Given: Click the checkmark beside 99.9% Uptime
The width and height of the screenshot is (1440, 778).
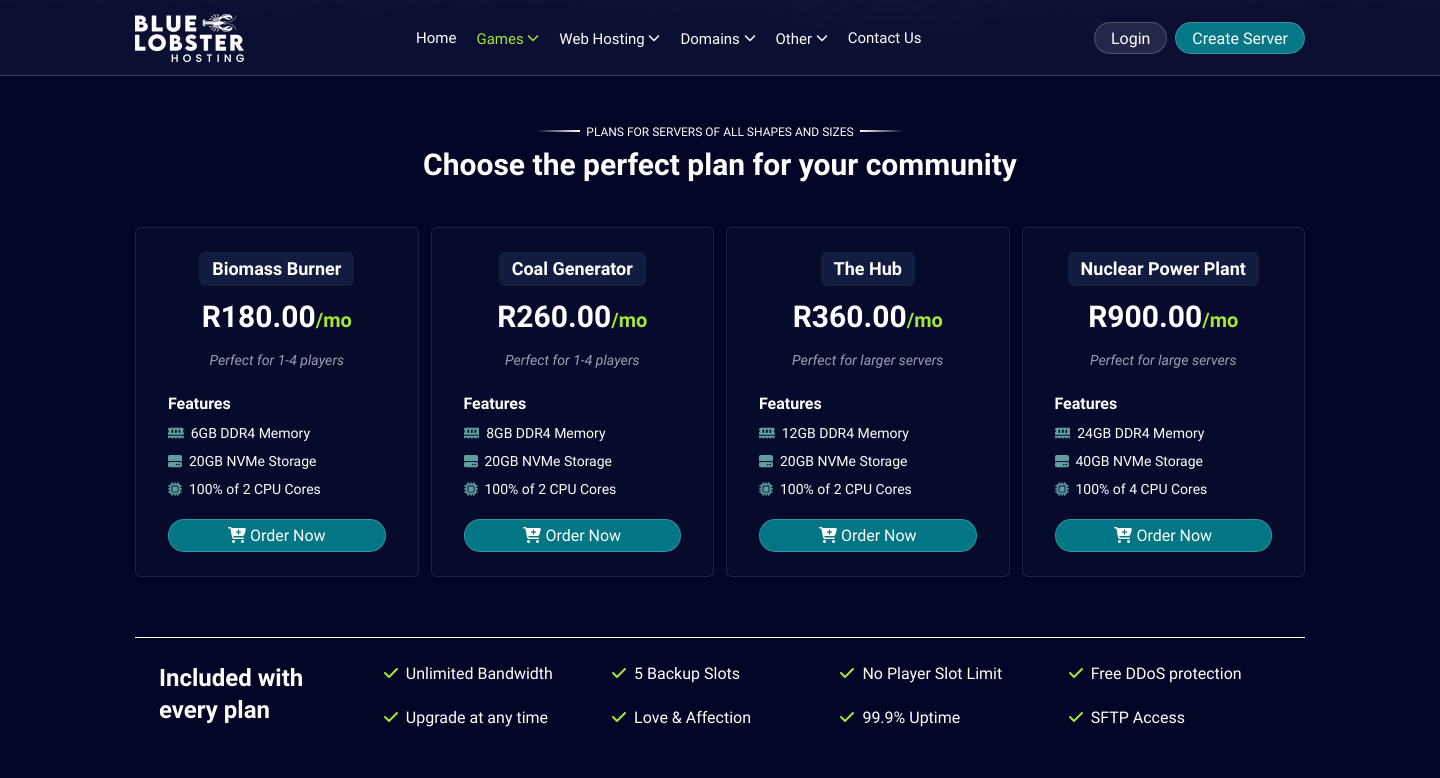Looking at the screenshot, I should click(847, 717).
